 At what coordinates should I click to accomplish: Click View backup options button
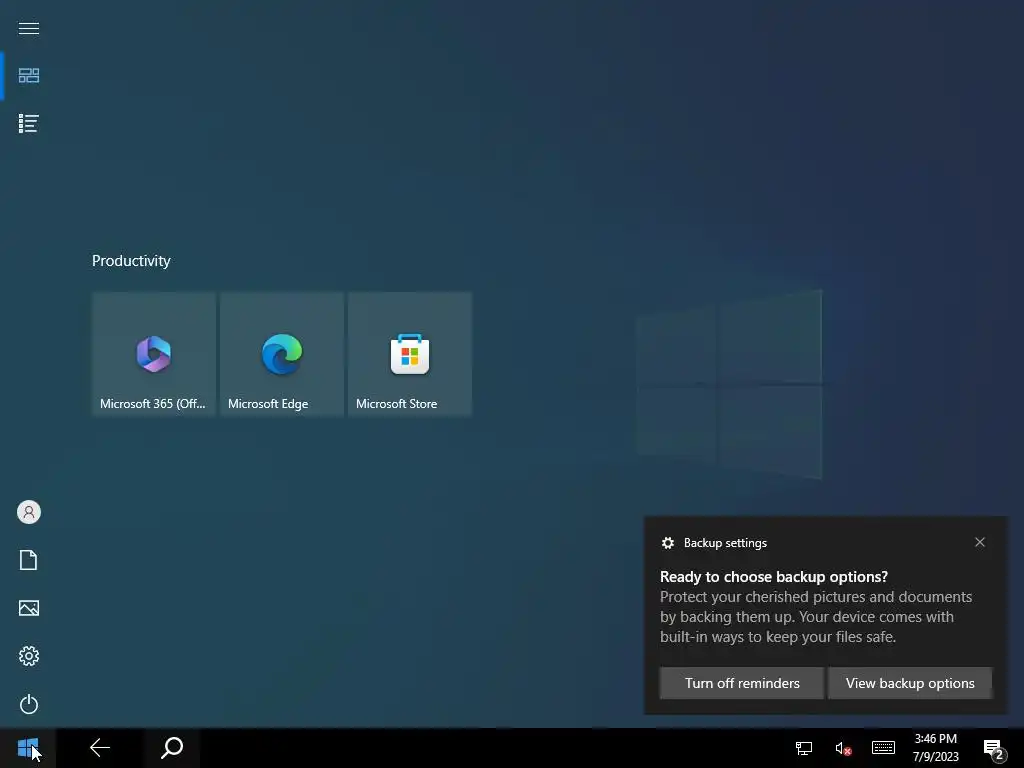tap(910, 683)
